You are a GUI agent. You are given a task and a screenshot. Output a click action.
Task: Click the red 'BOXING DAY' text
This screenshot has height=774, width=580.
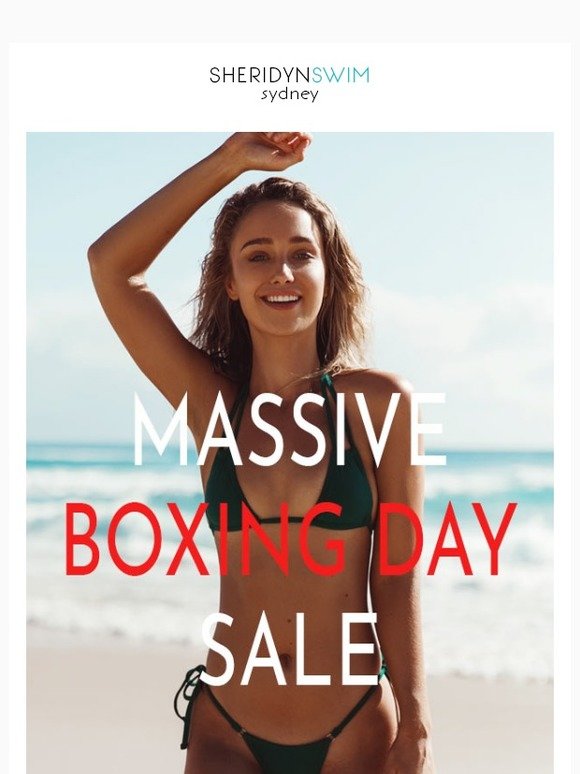click(291, 541)
